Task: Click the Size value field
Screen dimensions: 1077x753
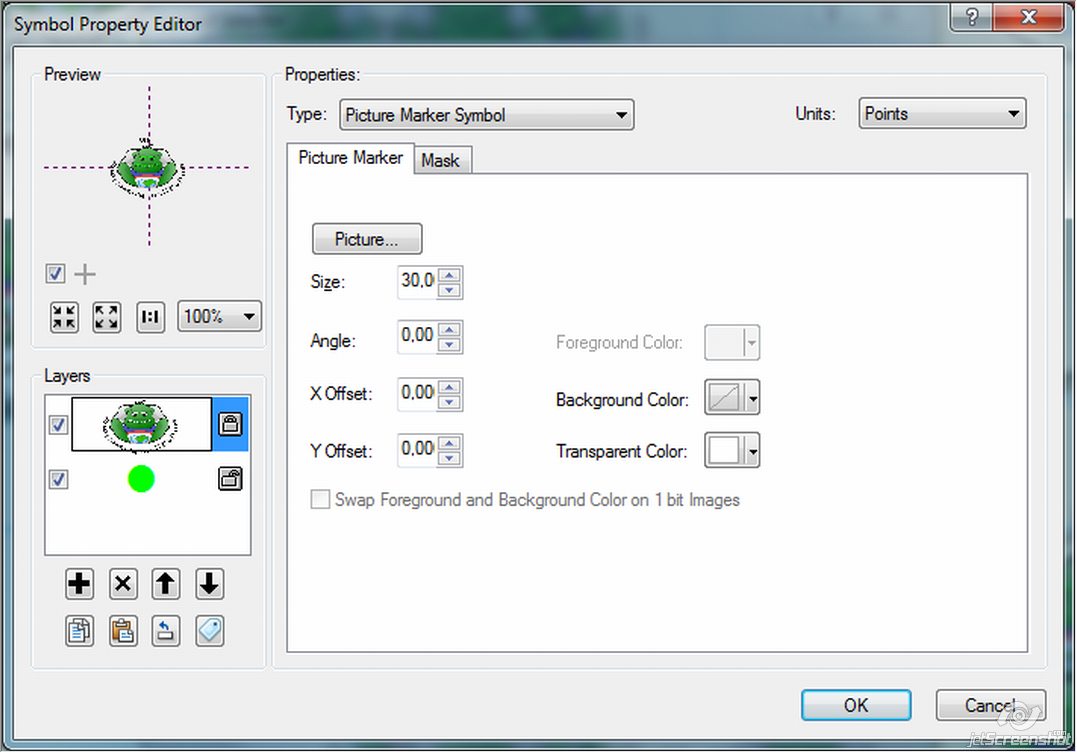Action: [x=418, y=281]
